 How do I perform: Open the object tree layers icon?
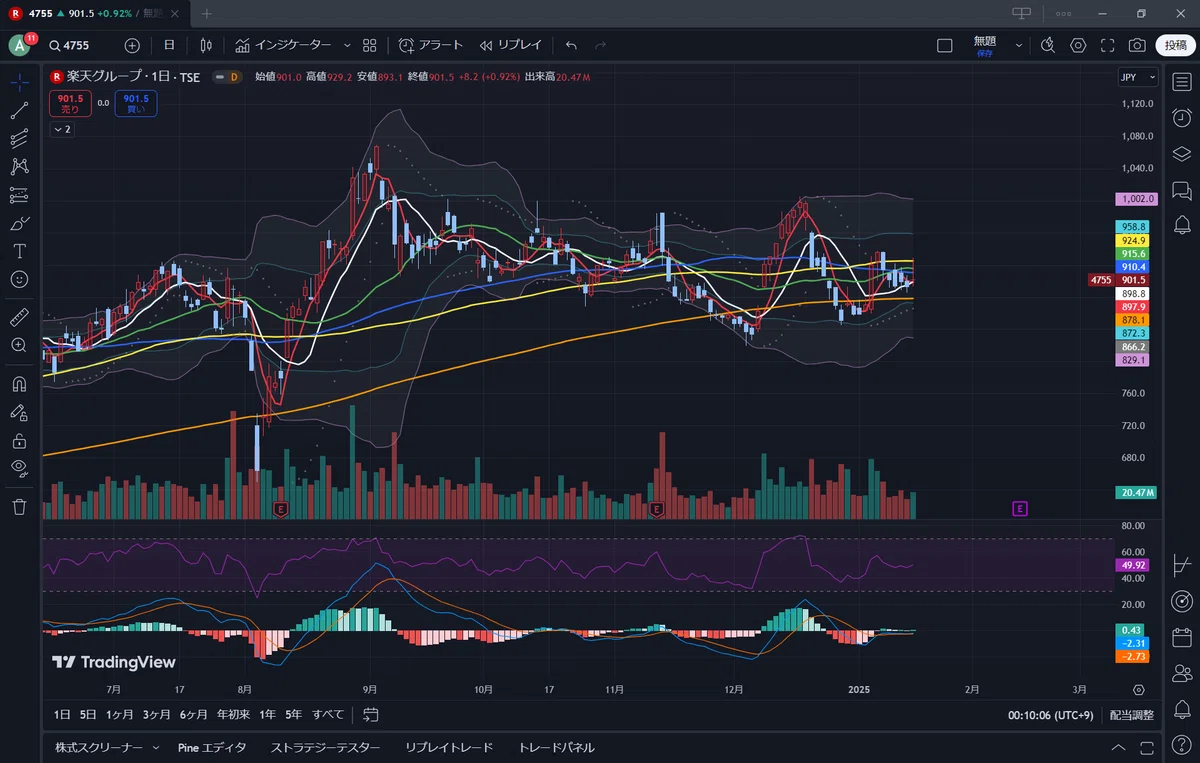coord(1181,154)
